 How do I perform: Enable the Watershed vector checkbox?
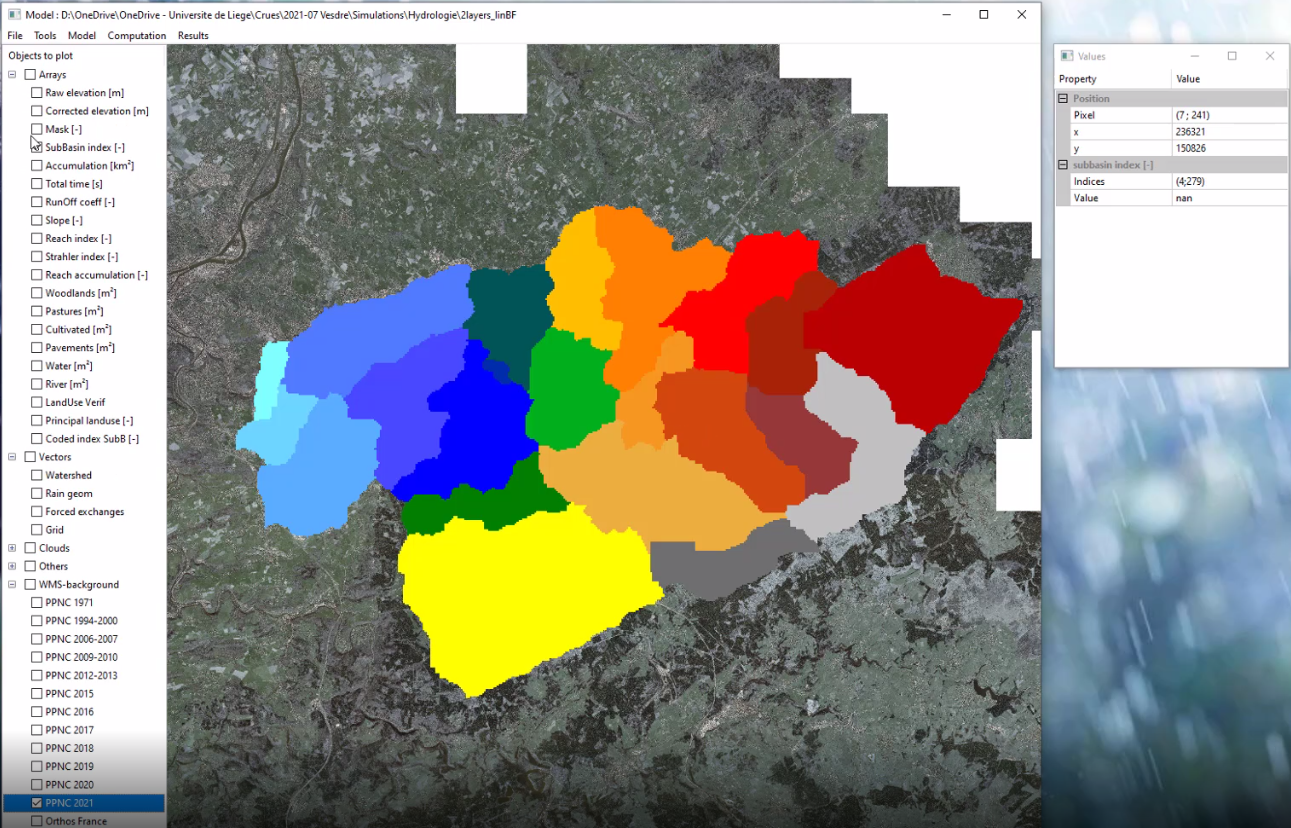click(x=37, y=476)
